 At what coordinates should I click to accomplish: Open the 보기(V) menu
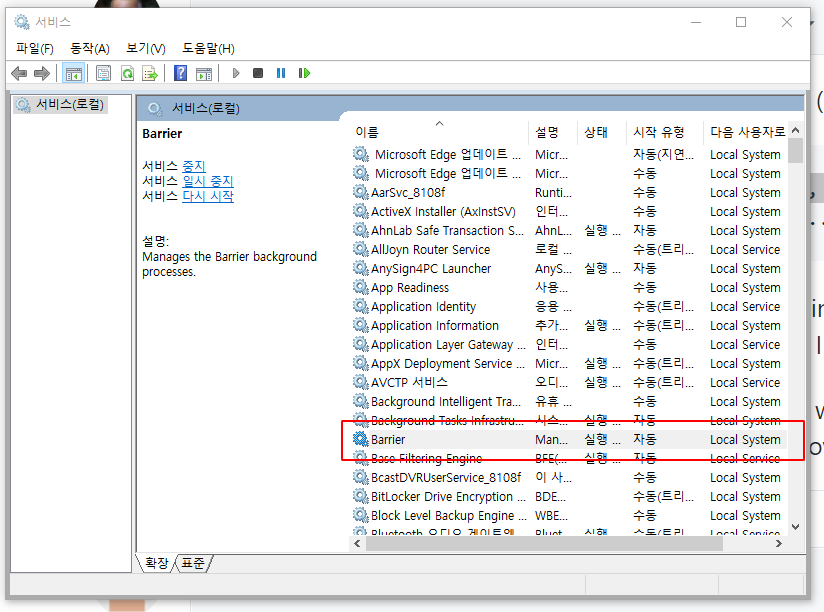(x=146, y=48)
